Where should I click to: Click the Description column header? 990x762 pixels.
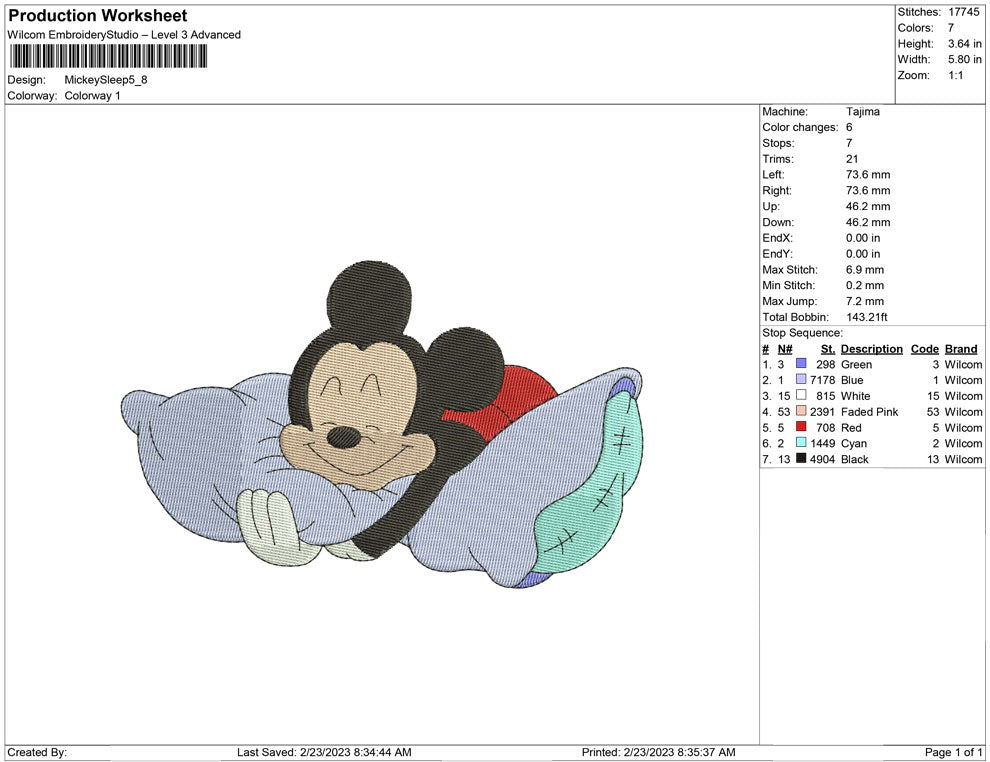(x=871, y=348)
